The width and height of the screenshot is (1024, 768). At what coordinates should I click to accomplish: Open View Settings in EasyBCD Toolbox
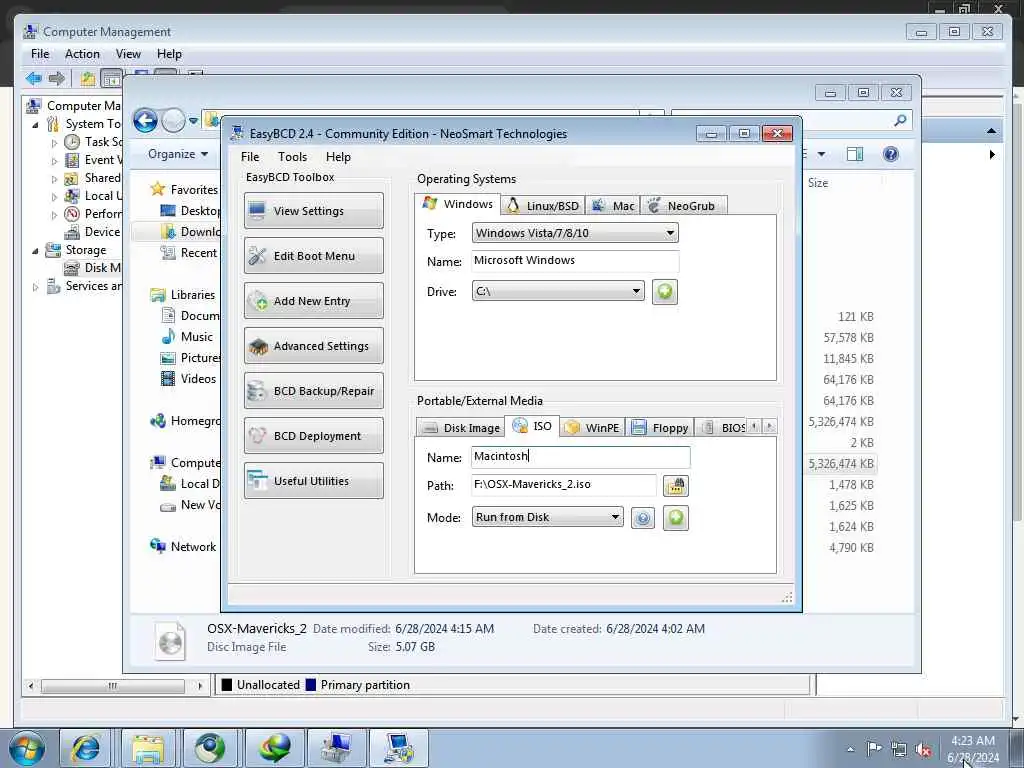[x=313, y=211]
